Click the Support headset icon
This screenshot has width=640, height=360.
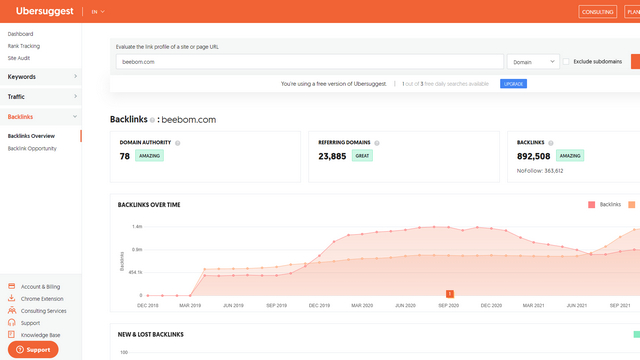click(x=11, y=322)
